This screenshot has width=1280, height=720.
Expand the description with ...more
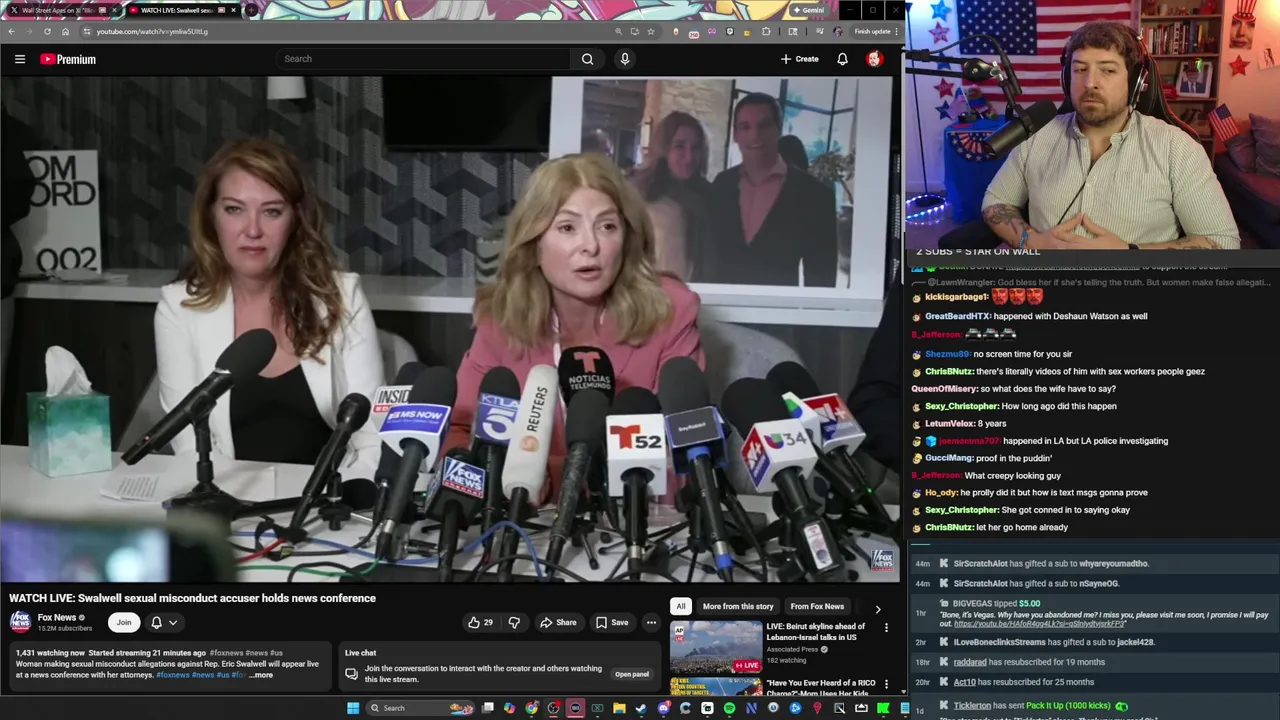[261, 675]
